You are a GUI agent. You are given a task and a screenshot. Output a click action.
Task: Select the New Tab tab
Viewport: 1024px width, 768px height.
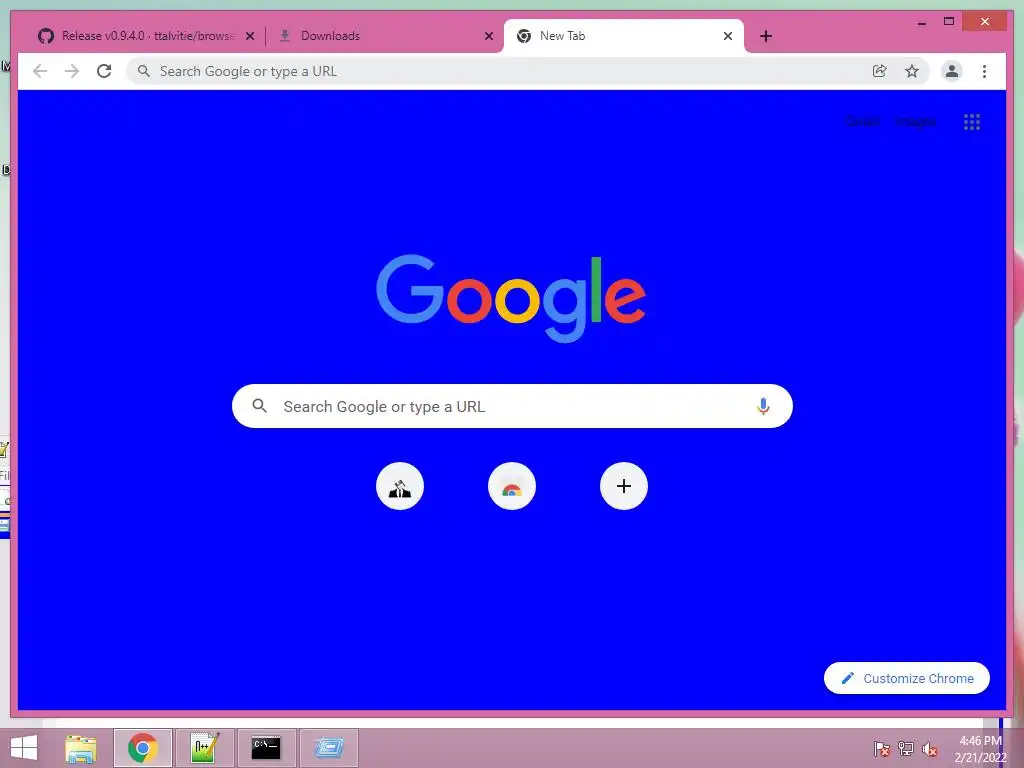point(624,36)
